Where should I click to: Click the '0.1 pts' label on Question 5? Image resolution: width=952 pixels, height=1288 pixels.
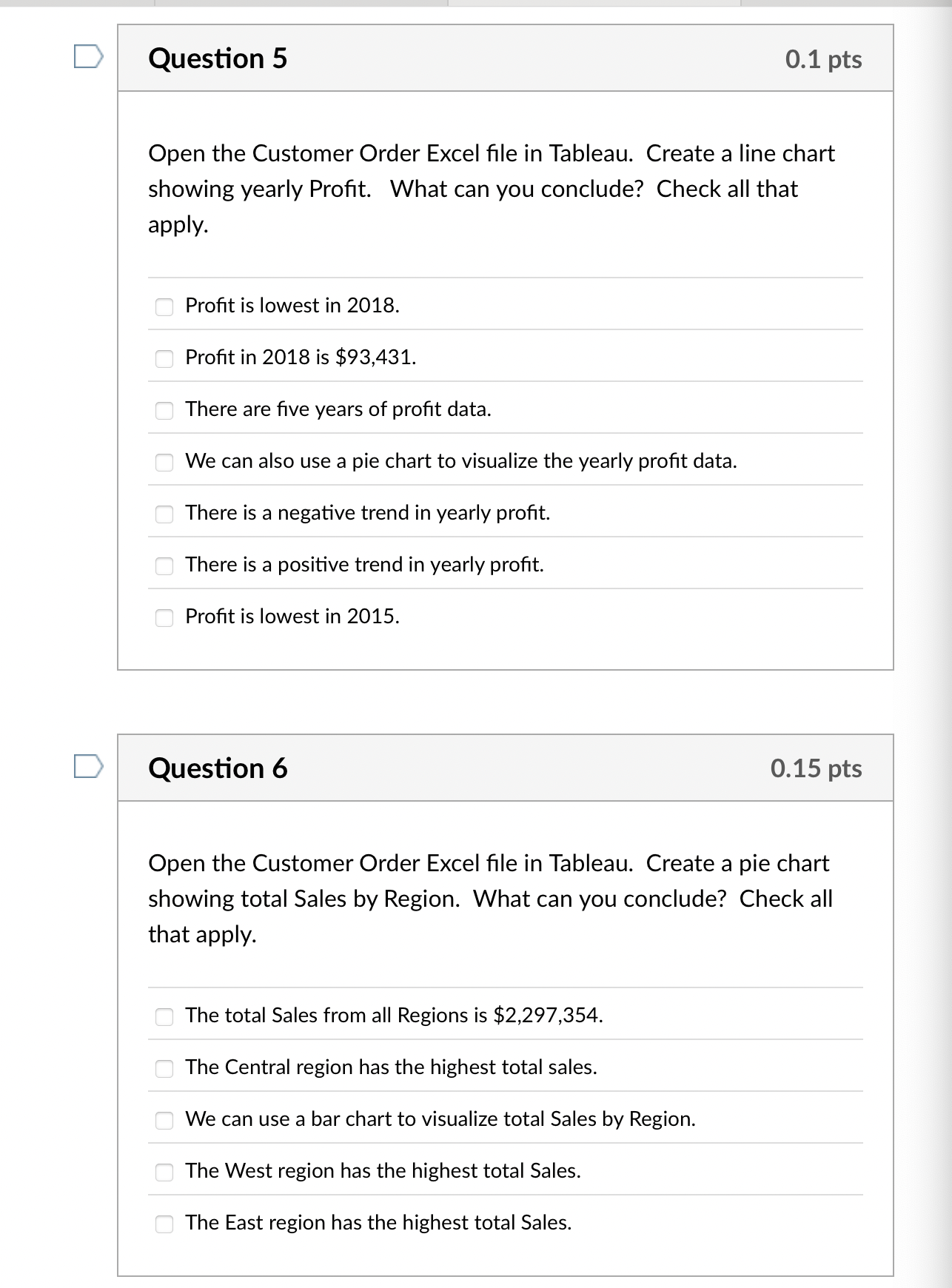pos(825,59)
